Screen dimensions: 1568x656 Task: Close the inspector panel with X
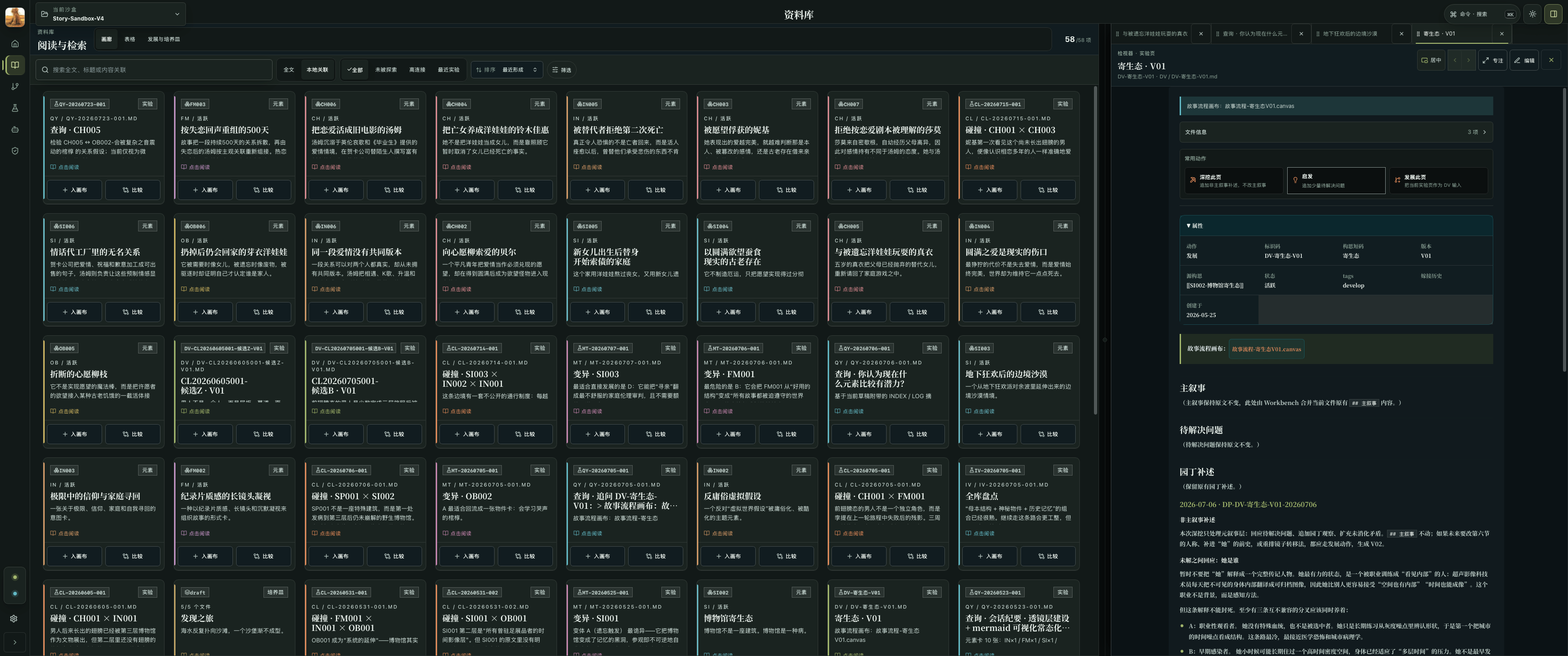1551,60
